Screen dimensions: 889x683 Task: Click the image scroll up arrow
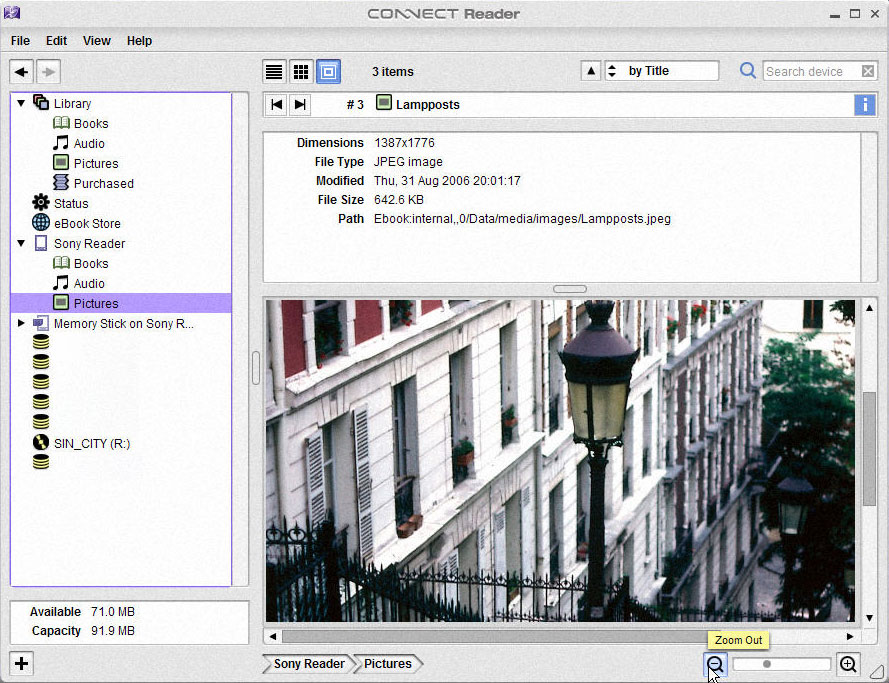[x=869, y=308]
